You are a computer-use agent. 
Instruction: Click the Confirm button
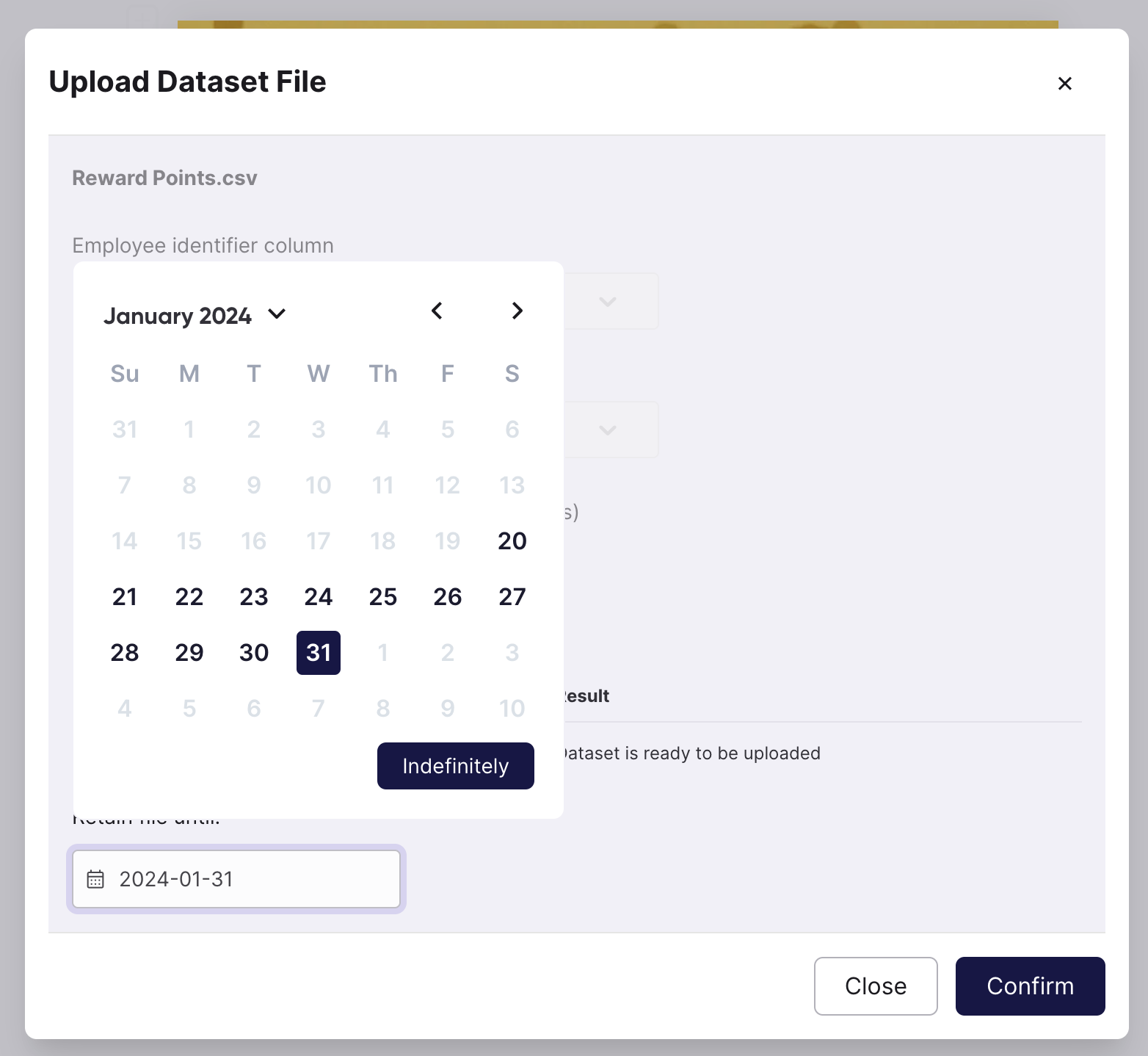tap(1030, 986)
